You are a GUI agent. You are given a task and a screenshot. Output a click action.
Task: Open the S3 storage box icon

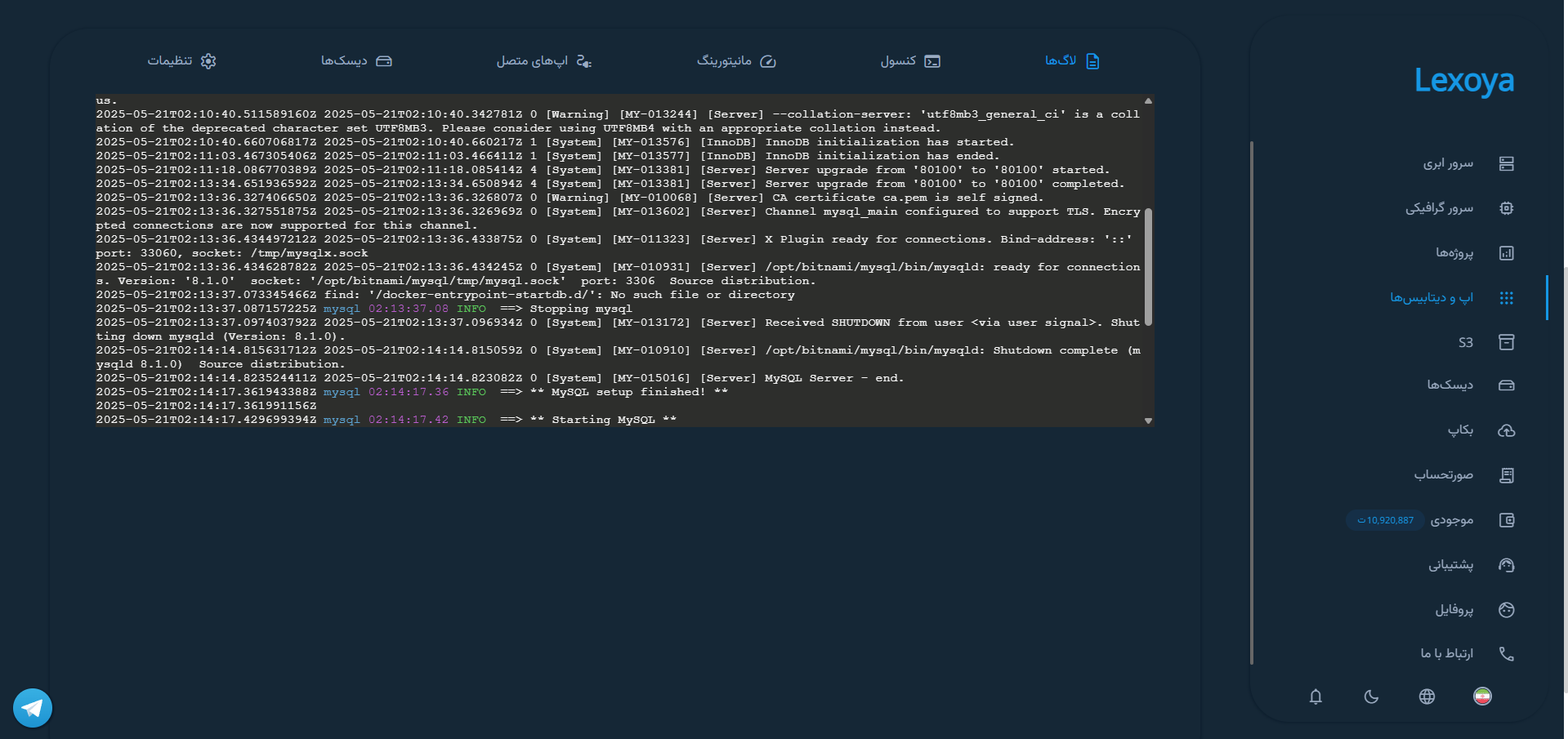[x=1507, y=342]
